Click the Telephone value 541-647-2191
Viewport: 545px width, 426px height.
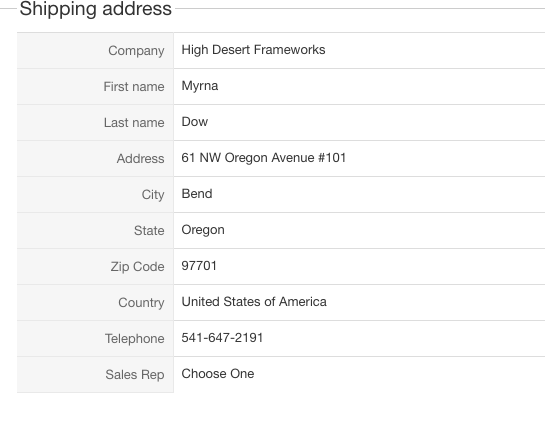(222, 338)
